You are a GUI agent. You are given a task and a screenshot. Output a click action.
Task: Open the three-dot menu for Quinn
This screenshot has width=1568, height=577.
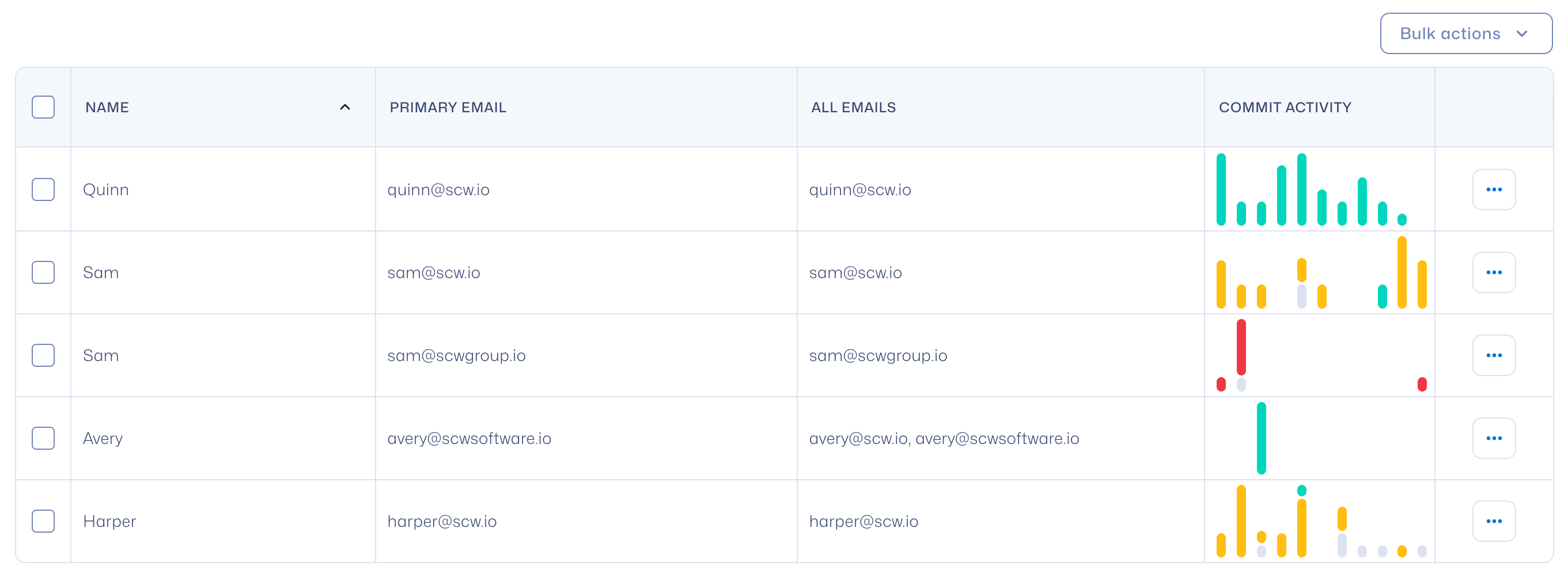pos(1493,189)
